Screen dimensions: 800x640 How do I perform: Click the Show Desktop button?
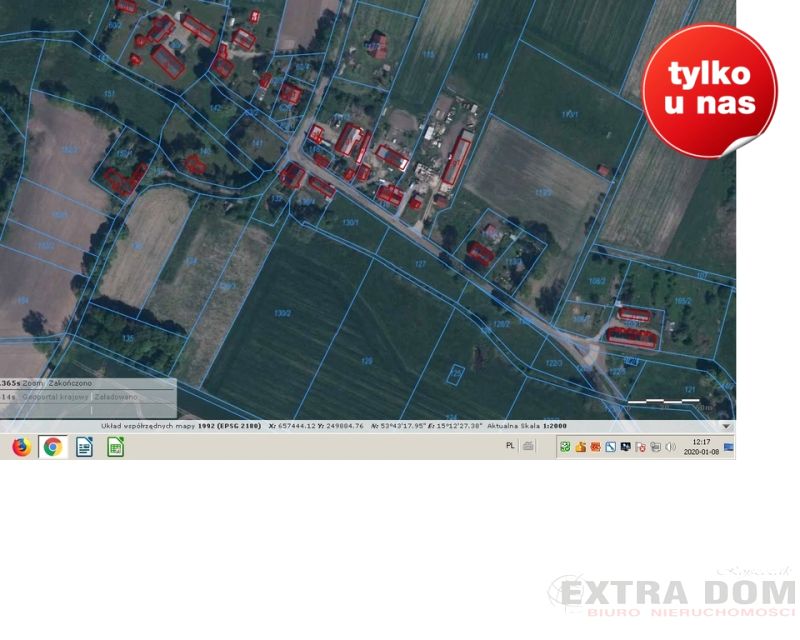click(x=730, y=446)
